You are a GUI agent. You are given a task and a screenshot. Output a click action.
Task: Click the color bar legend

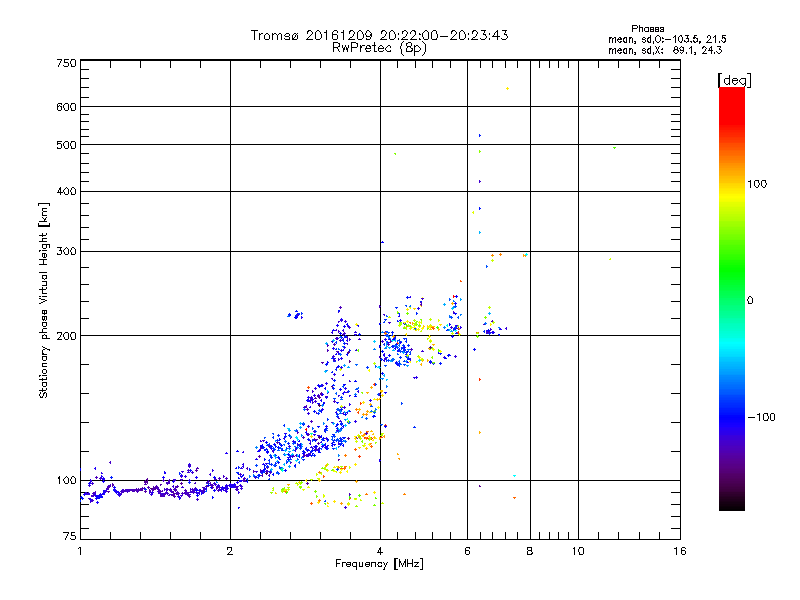[x=732, y=298]
